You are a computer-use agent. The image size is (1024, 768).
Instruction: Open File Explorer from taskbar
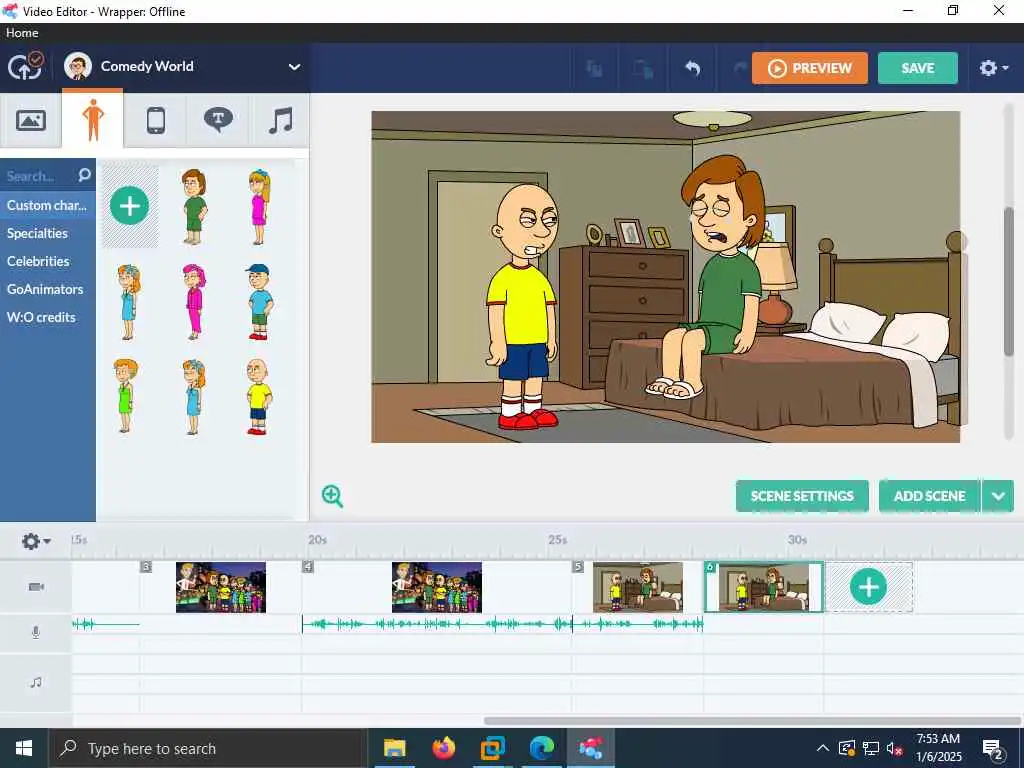(x=394, y=748)
